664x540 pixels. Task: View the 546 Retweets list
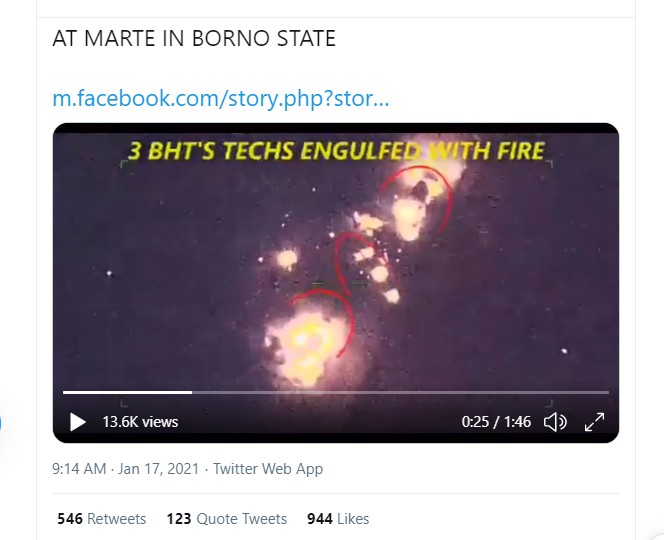pyautogui.click(x=102, y=519)
